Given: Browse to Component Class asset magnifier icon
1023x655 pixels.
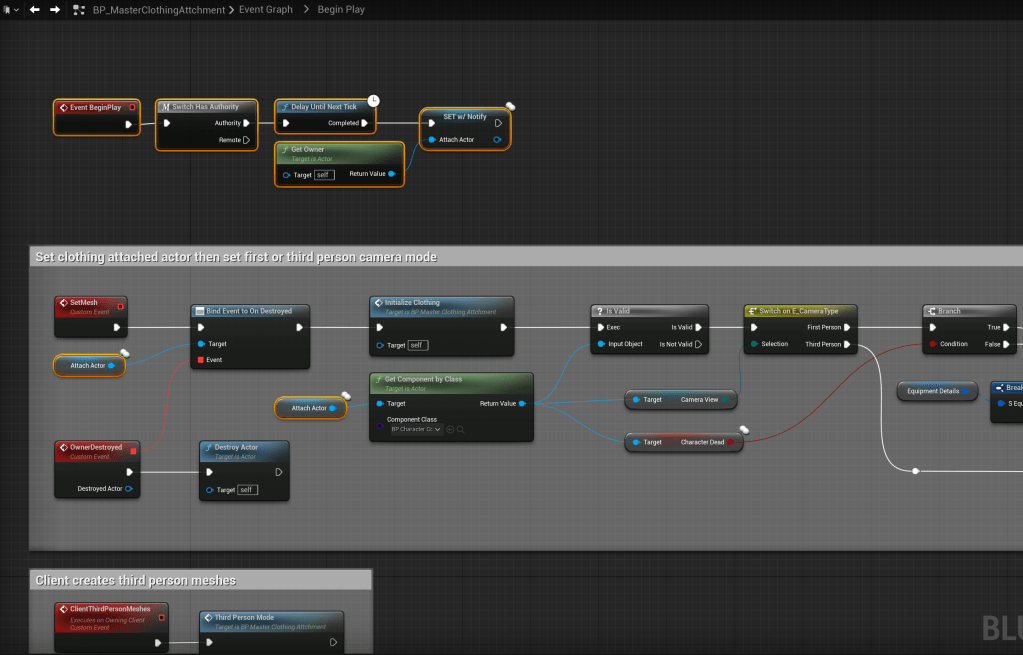Looking at the screenshot, I should point(463,429).
